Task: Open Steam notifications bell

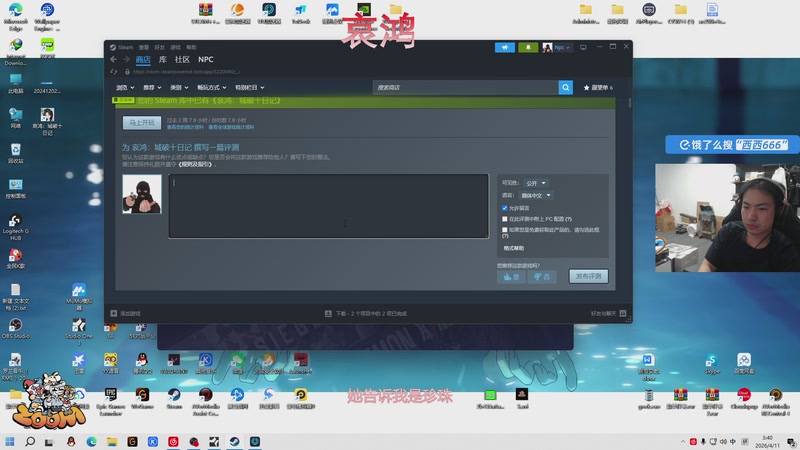Action: click(x=528, y=47)
